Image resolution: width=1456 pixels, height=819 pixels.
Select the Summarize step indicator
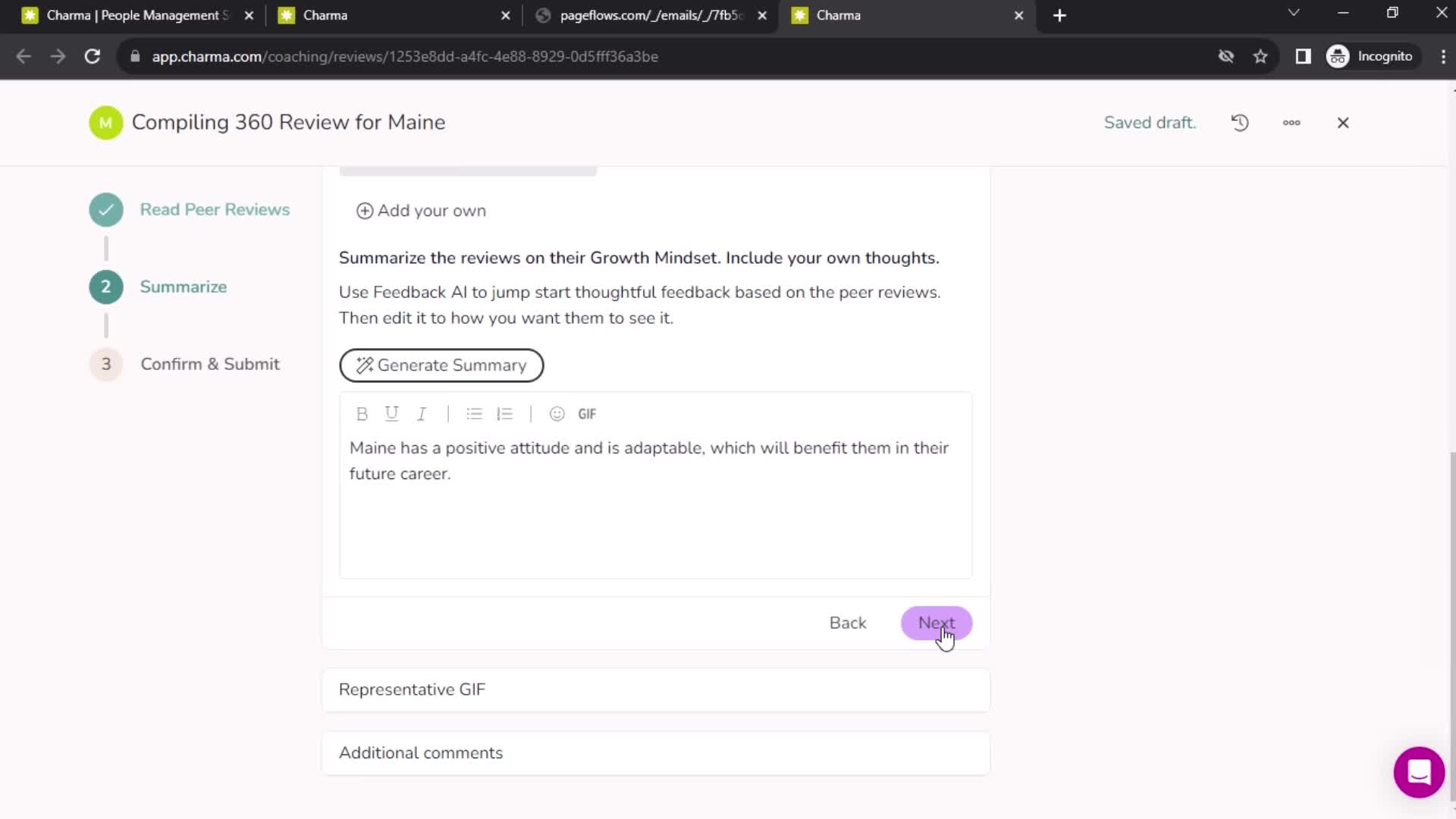click(x=105, y=286)
